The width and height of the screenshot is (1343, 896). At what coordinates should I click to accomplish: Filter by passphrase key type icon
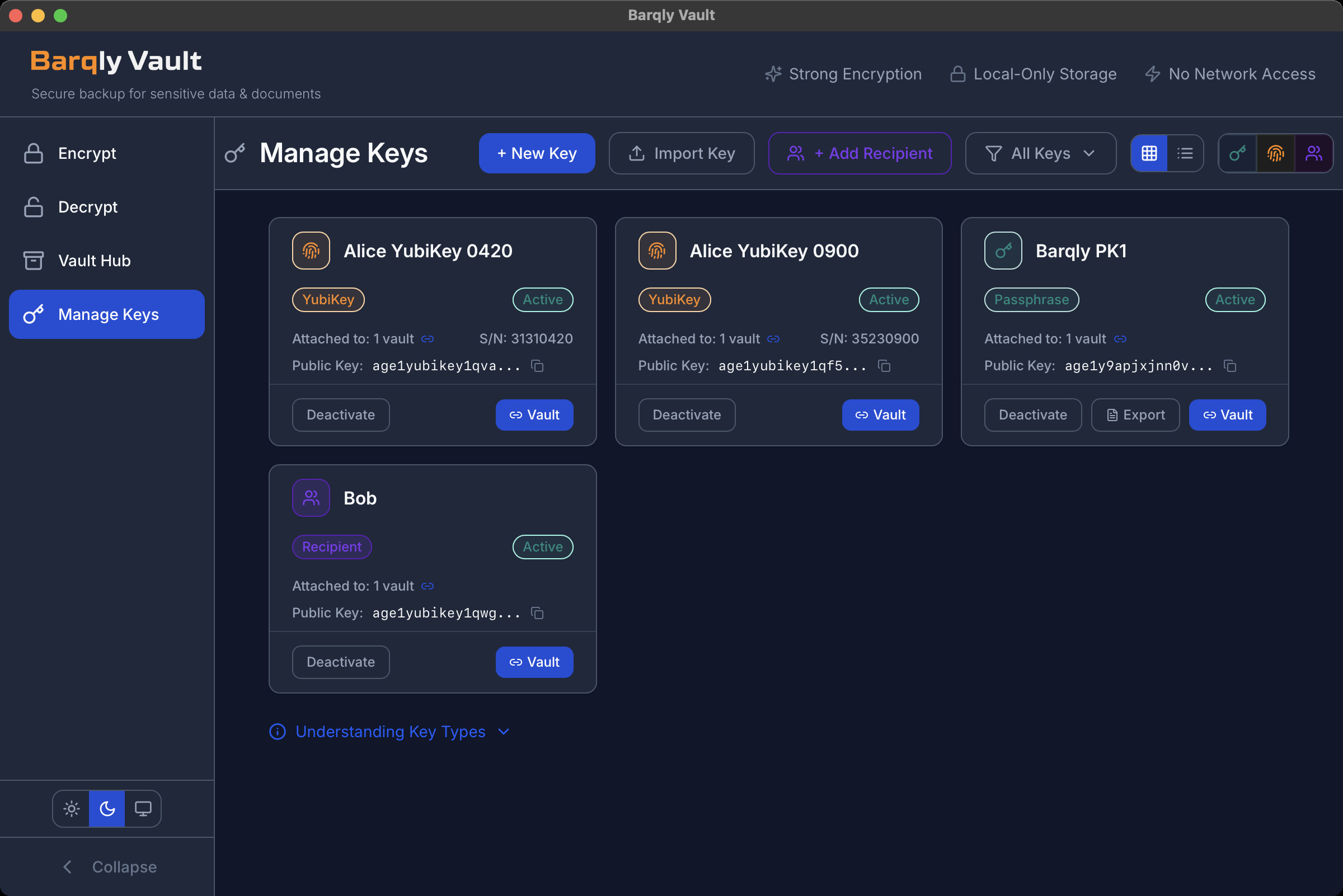(1237, 153)
